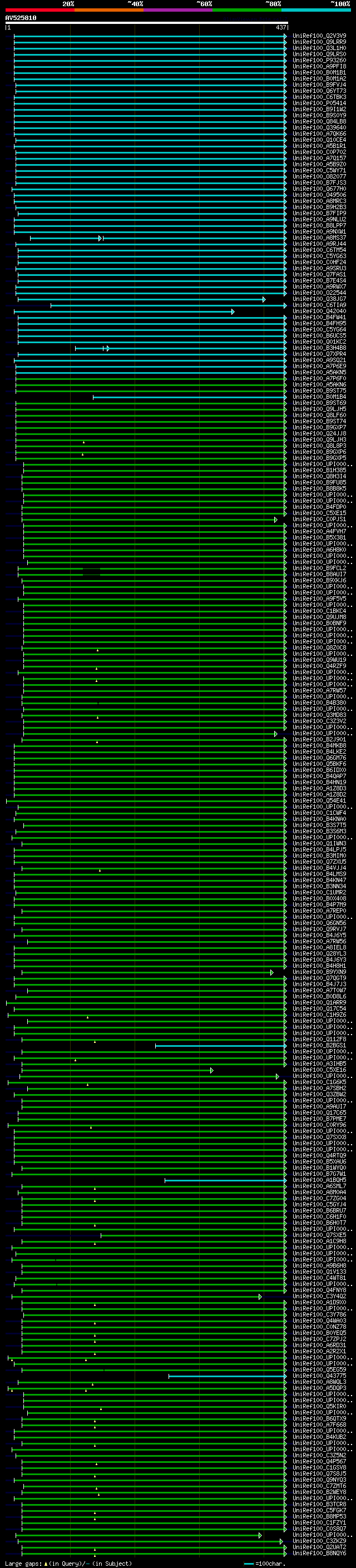Click hit label UniRef100_A7P6E9
The height and width of the screenshot is (1568, 356).
click(319, 367)
